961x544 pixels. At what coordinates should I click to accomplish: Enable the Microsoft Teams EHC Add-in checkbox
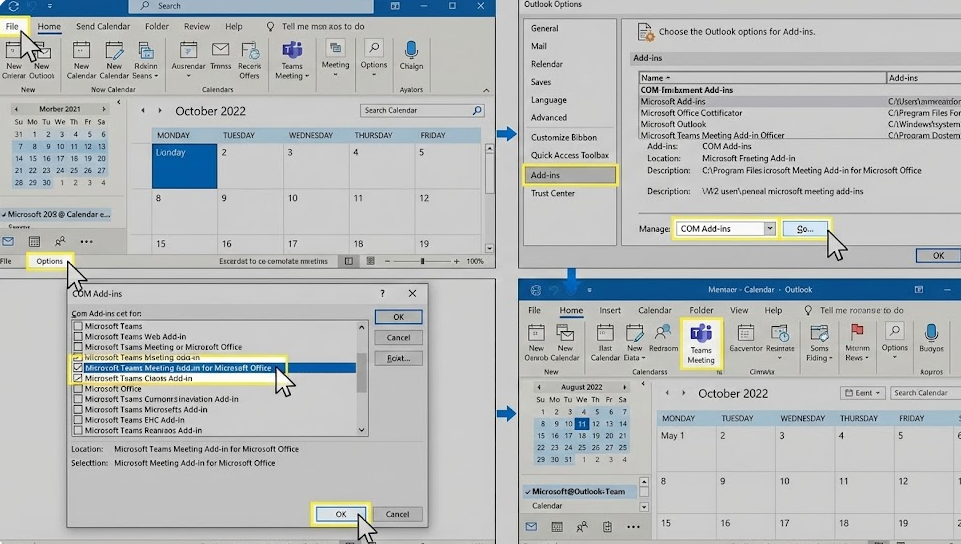coord(78,420)
